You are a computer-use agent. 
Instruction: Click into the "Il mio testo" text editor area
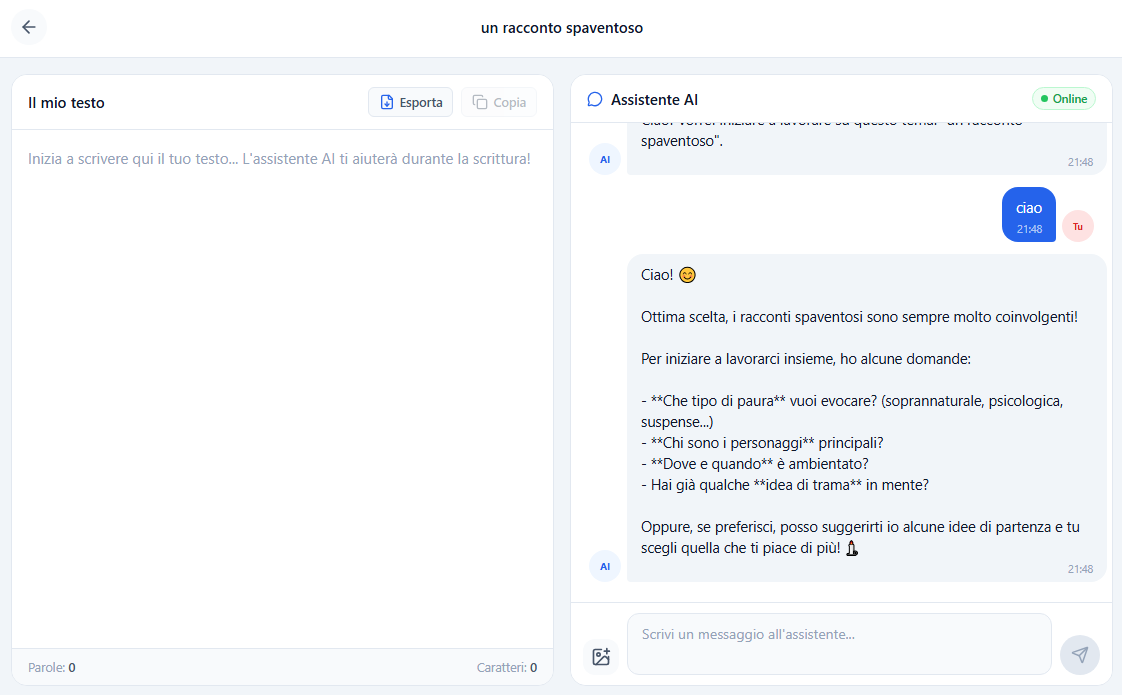[283, 389]
